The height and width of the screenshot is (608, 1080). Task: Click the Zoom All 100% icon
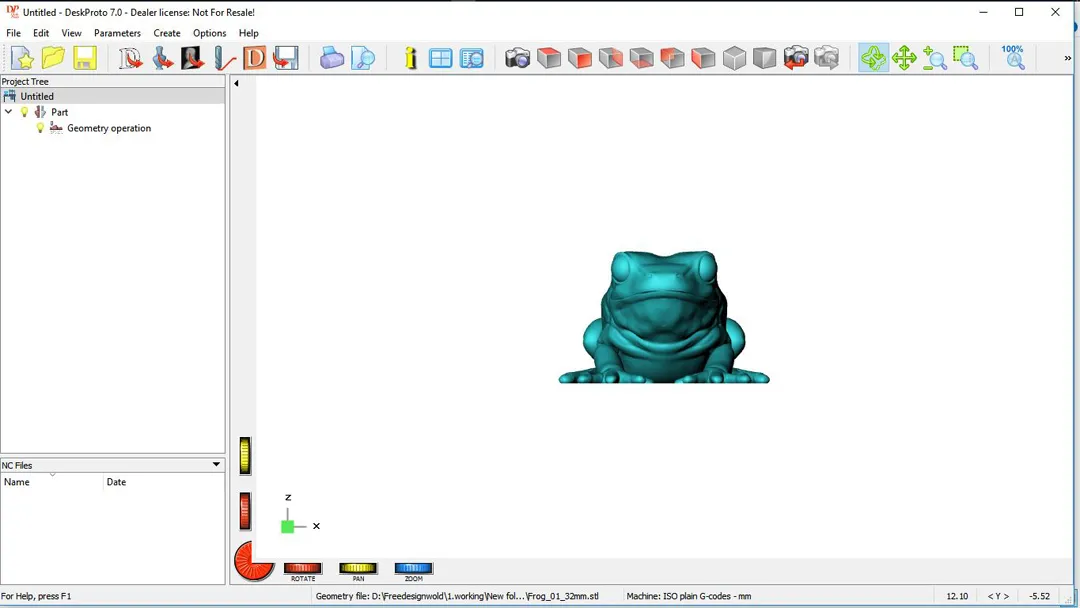[x=1013, y=58]
